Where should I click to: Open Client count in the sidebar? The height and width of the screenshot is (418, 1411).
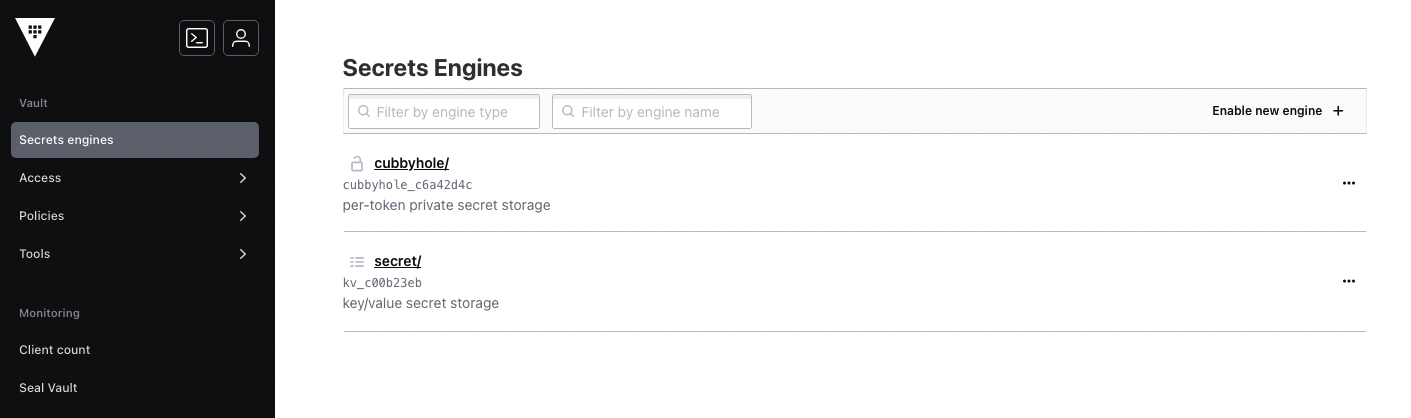(x=55, y=350)
